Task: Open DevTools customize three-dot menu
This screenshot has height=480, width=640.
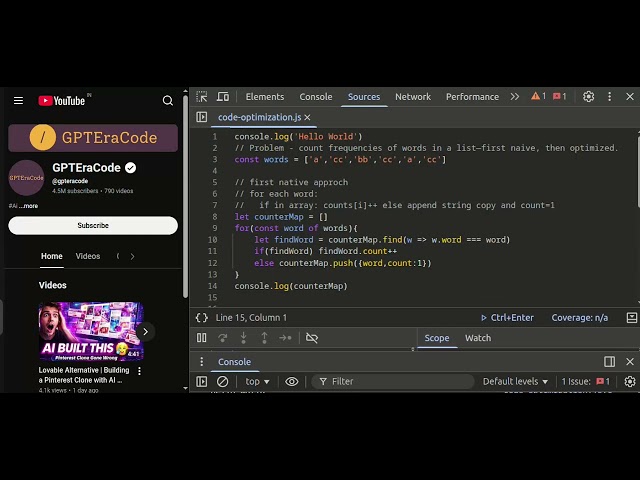Action: tap(609, 97)
